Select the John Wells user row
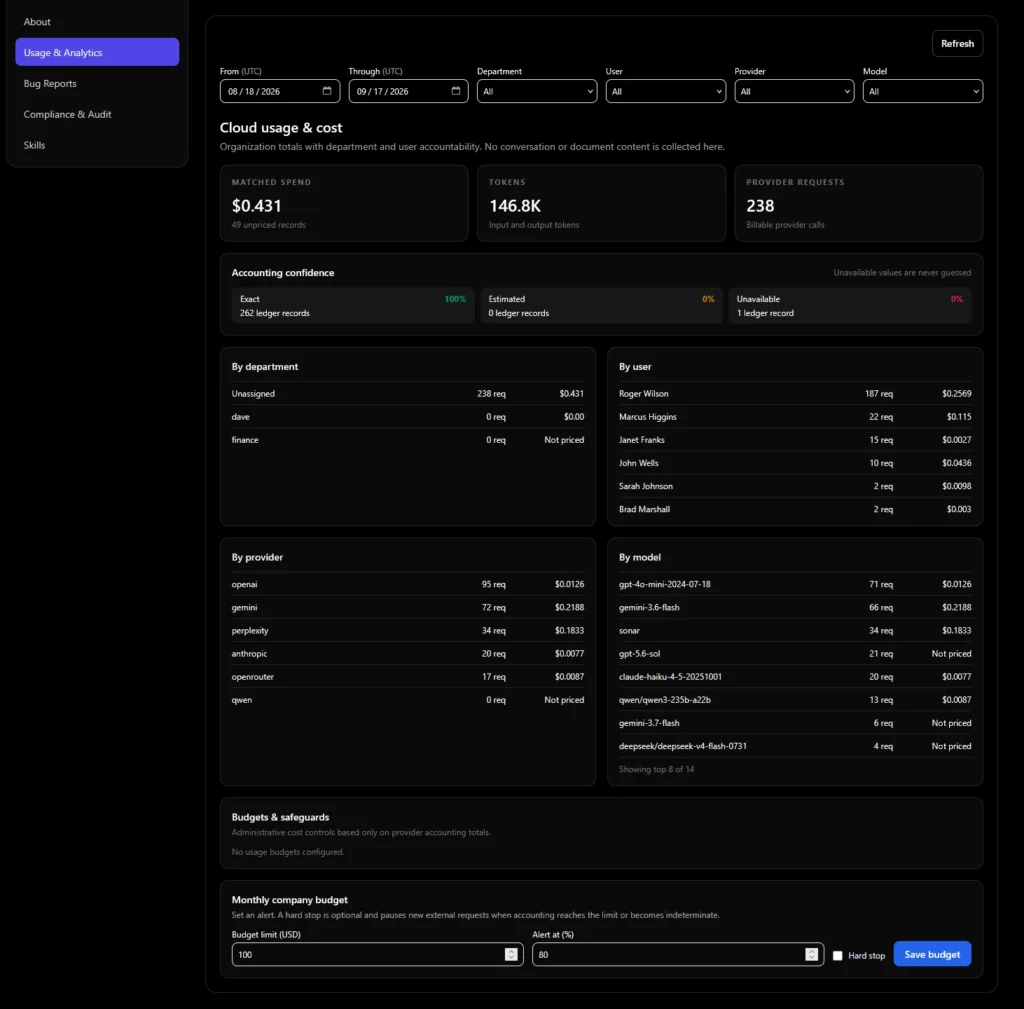This screenshot has height=1009, width=1024. click(x=795, y=463)
